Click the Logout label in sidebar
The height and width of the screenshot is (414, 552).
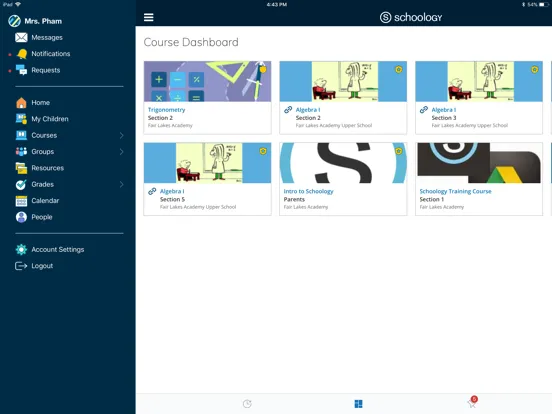42,266
